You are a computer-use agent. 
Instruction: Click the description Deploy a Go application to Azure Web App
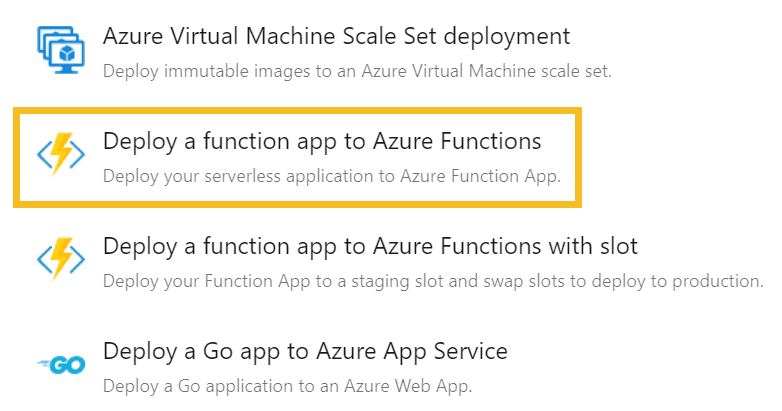point(288,387)
